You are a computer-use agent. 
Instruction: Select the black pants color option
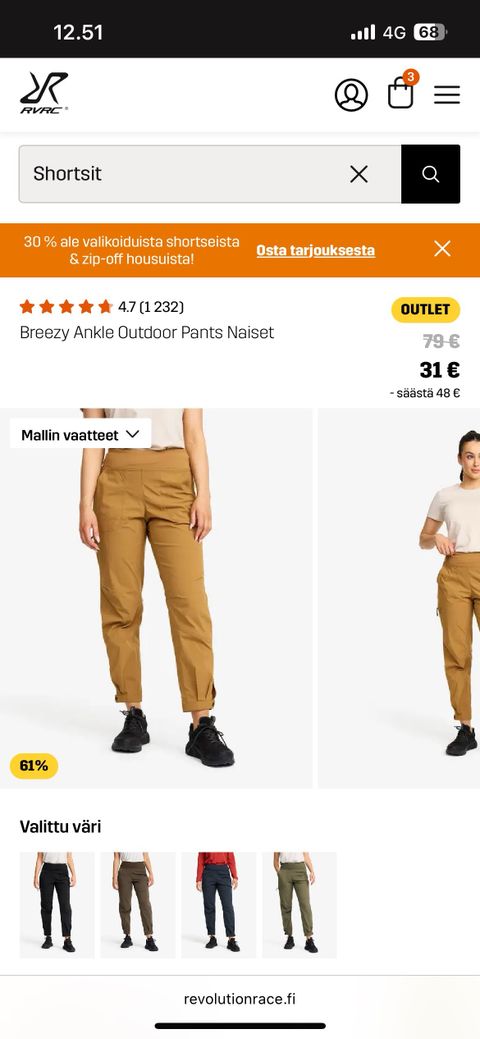point(57,905)
